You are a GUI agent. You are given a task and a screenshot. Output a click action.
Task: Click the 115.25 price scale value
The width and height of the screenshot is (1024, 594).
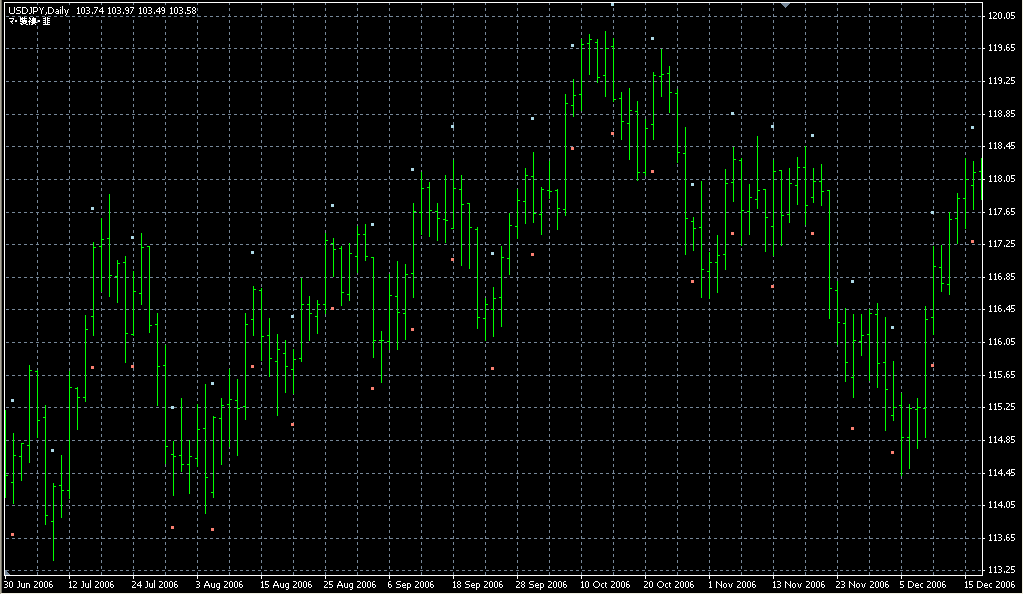[x=1002, y=408]
